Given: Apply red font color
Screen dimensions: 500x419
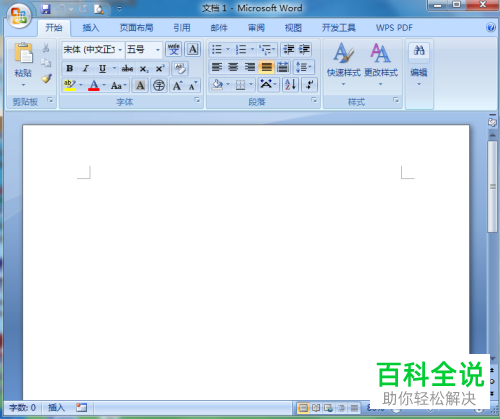Looking at the screenshot, I should [x=94, y=86].
